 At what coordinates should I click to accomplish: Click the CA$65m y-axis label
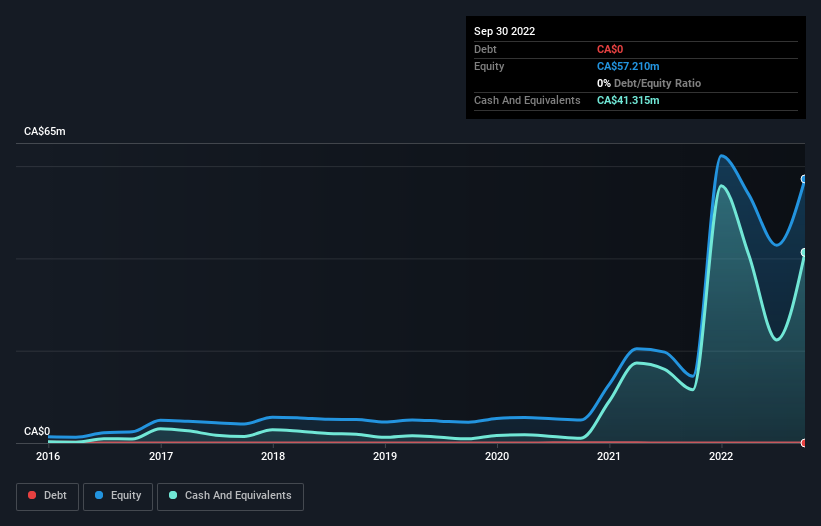click(x=45, y=131)
